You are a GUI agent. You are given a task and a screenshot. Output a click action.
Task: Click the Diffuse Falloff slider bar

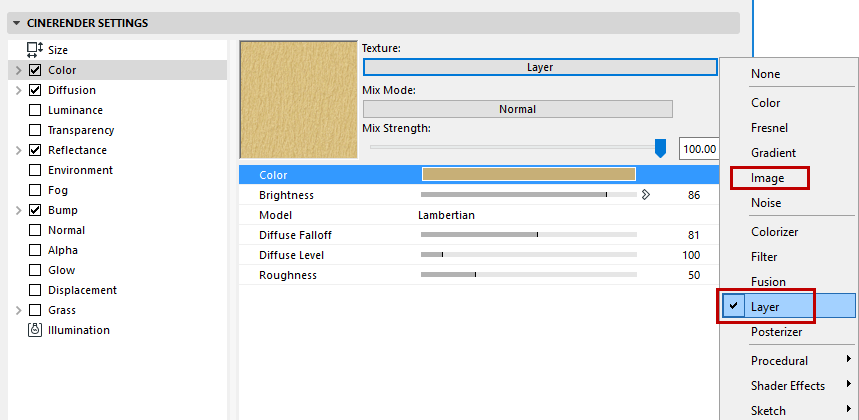[x=529, y=234]
